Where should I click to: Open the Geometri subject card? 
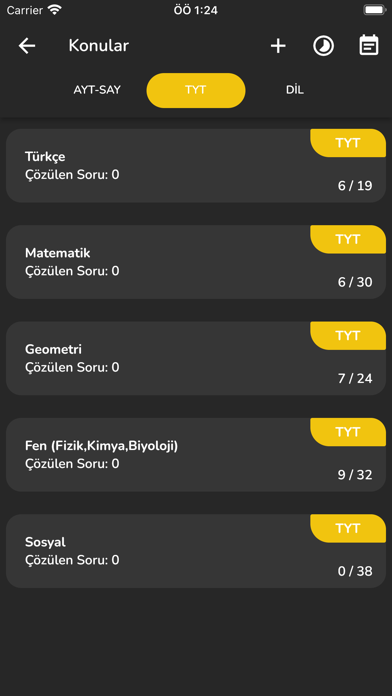(196, 359)
